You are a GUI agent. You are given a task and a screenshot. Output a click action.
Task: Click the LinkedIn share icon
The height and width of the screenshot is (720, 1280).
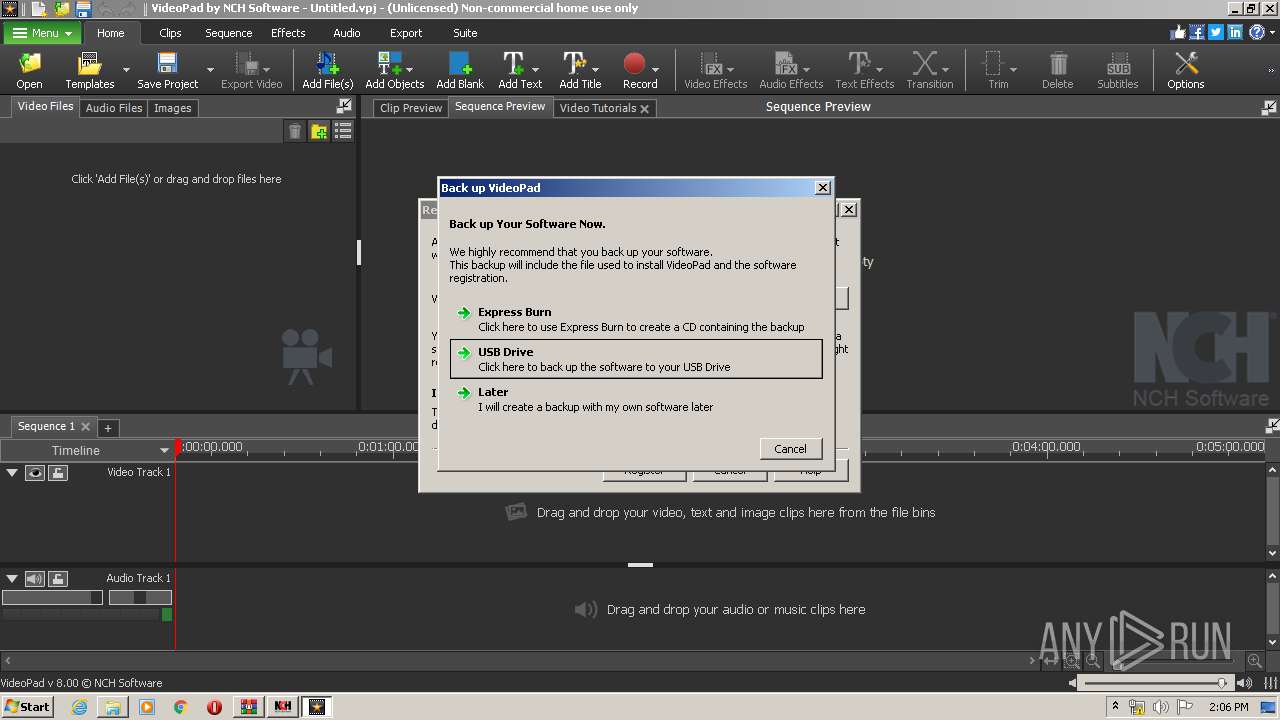click(x=1235, y=32)
